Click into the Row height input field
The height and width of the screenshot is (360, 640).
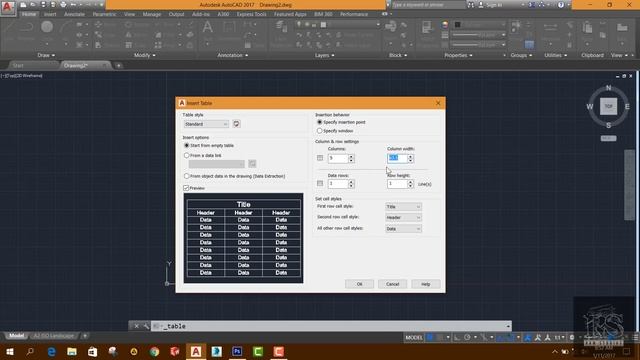click(x=397, y=184)
